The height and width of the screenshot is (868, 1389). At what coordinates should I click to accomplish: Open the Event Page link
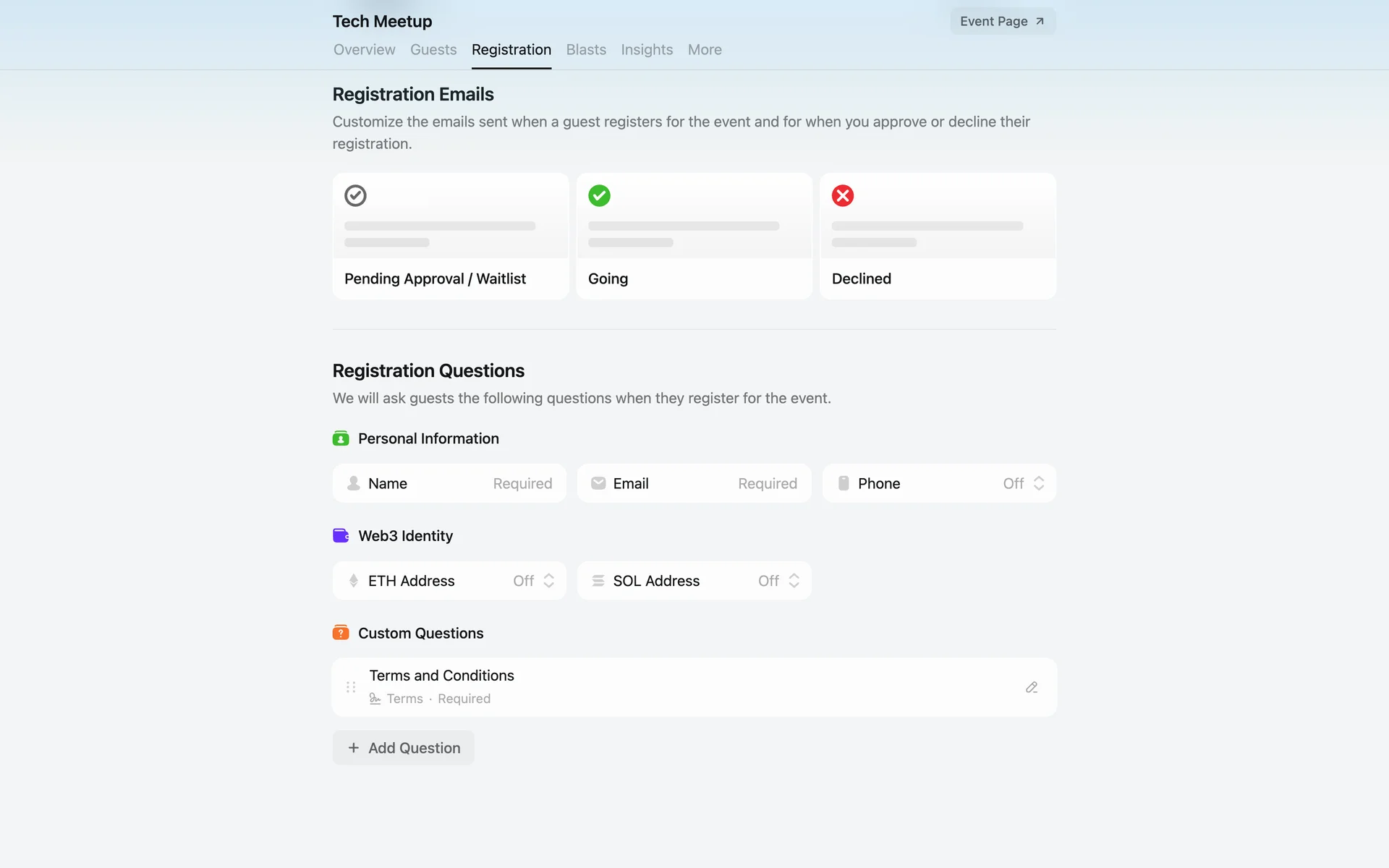pyautogui.click(x=1002, y=22)
